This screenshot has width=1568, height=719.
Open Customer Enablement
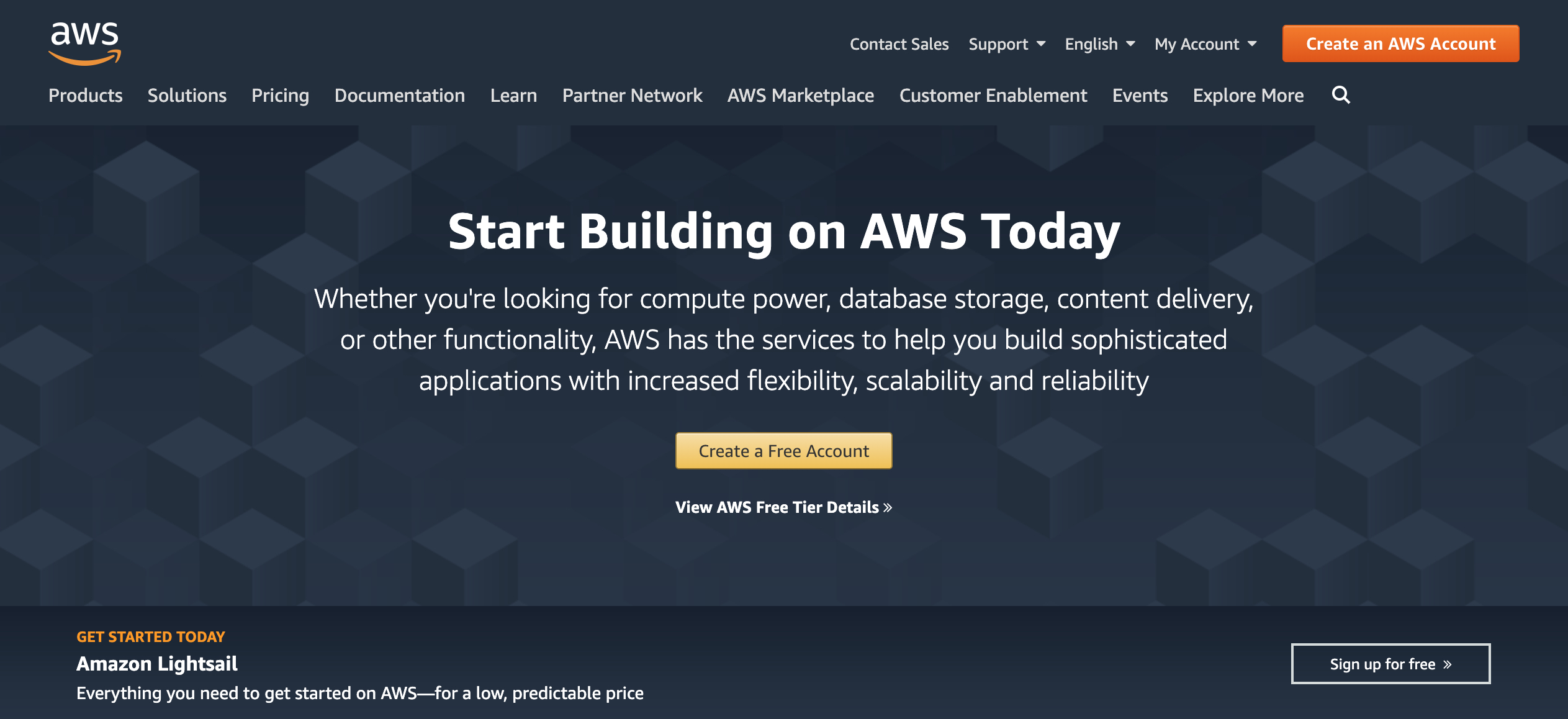(x=993, y=95)
